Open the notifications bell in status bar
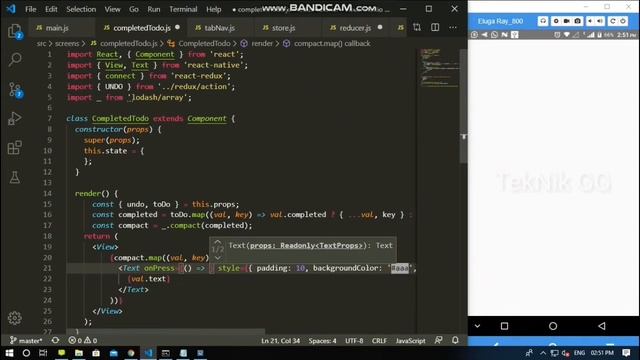The width and height of the screenshot is (640, 360). pyautogui.click(x=455, y=340)
